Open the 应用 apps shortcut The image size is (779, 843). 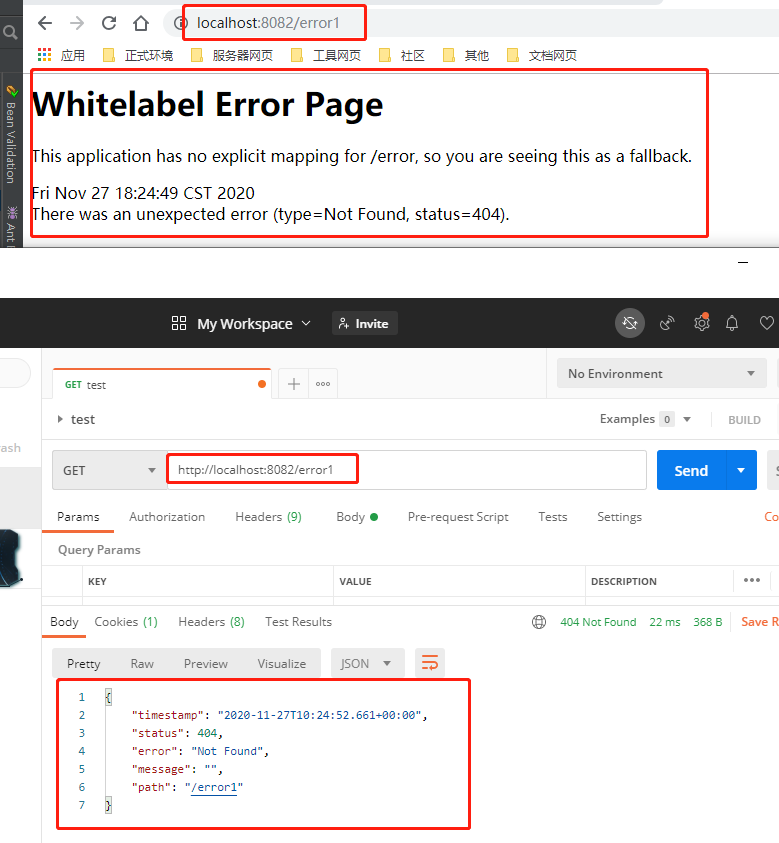(61, 55)
